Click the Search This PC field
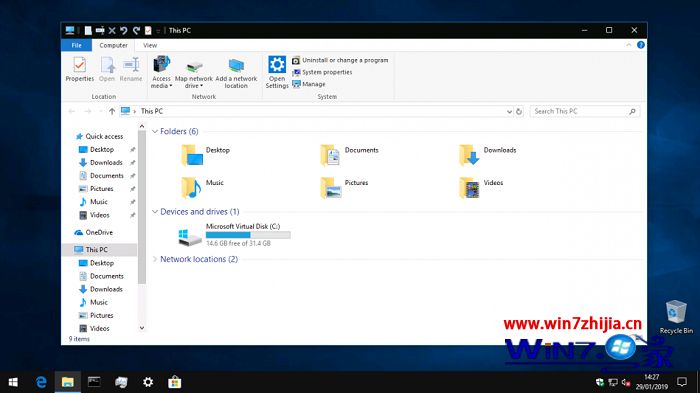The height and width of the screenshot is (393, 700). 584,111
